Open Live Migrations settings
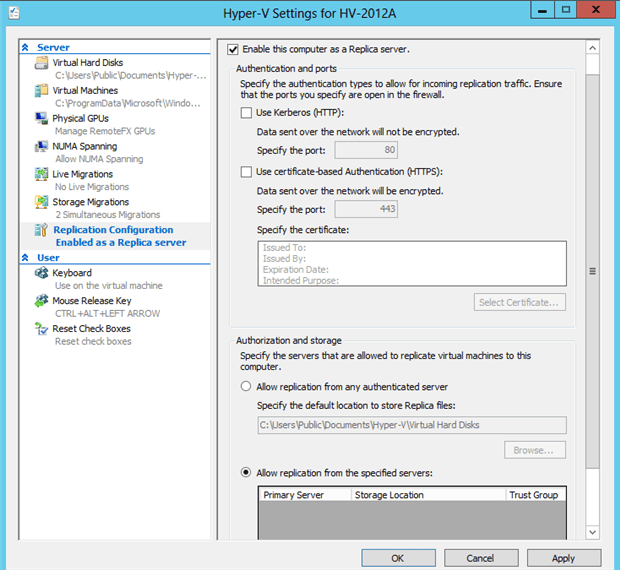This screenshot has height=570, width=620. pos(83,174)
